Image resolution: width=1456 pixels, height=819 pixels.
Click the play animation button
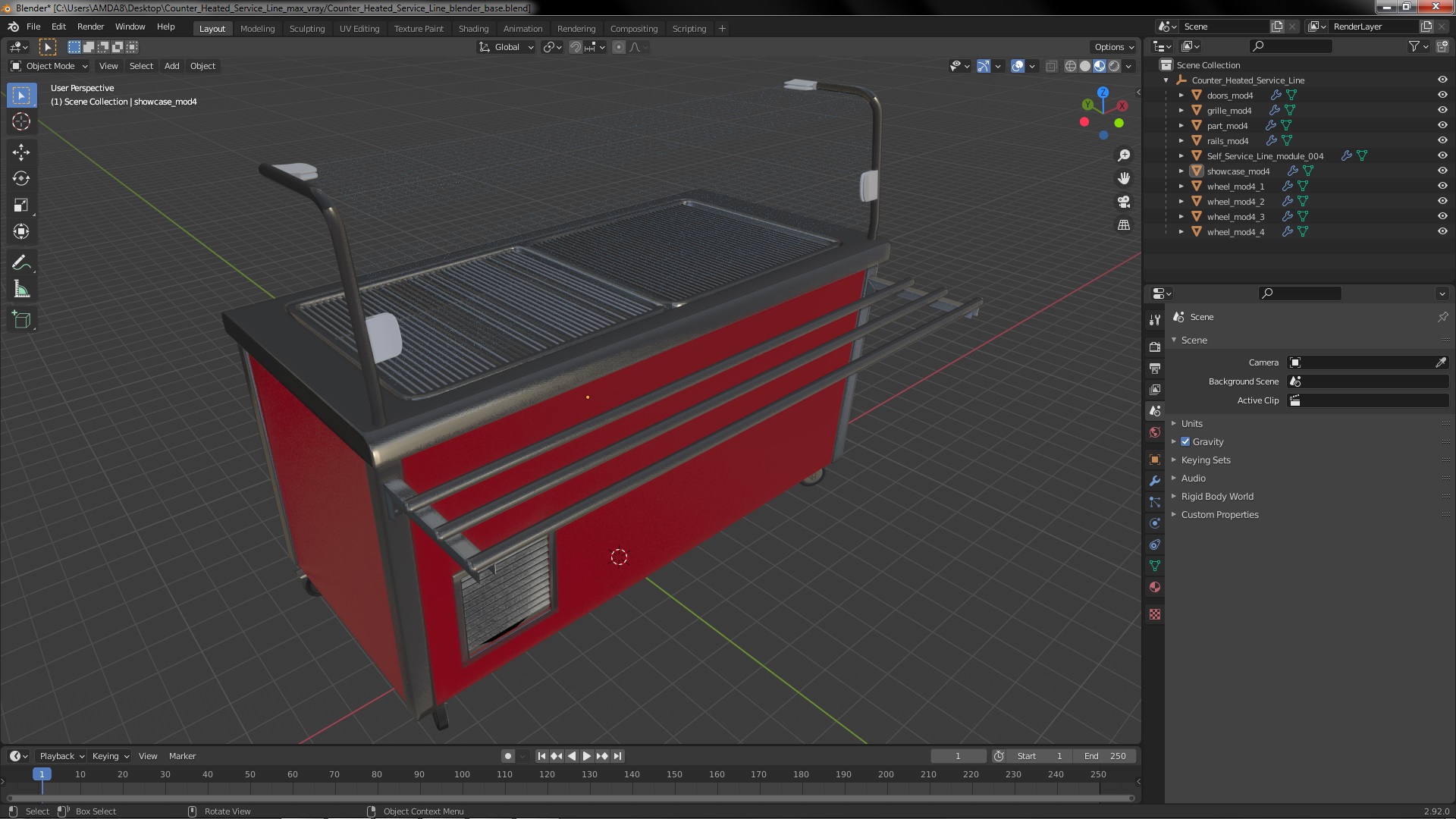click(x=586, y=756)
